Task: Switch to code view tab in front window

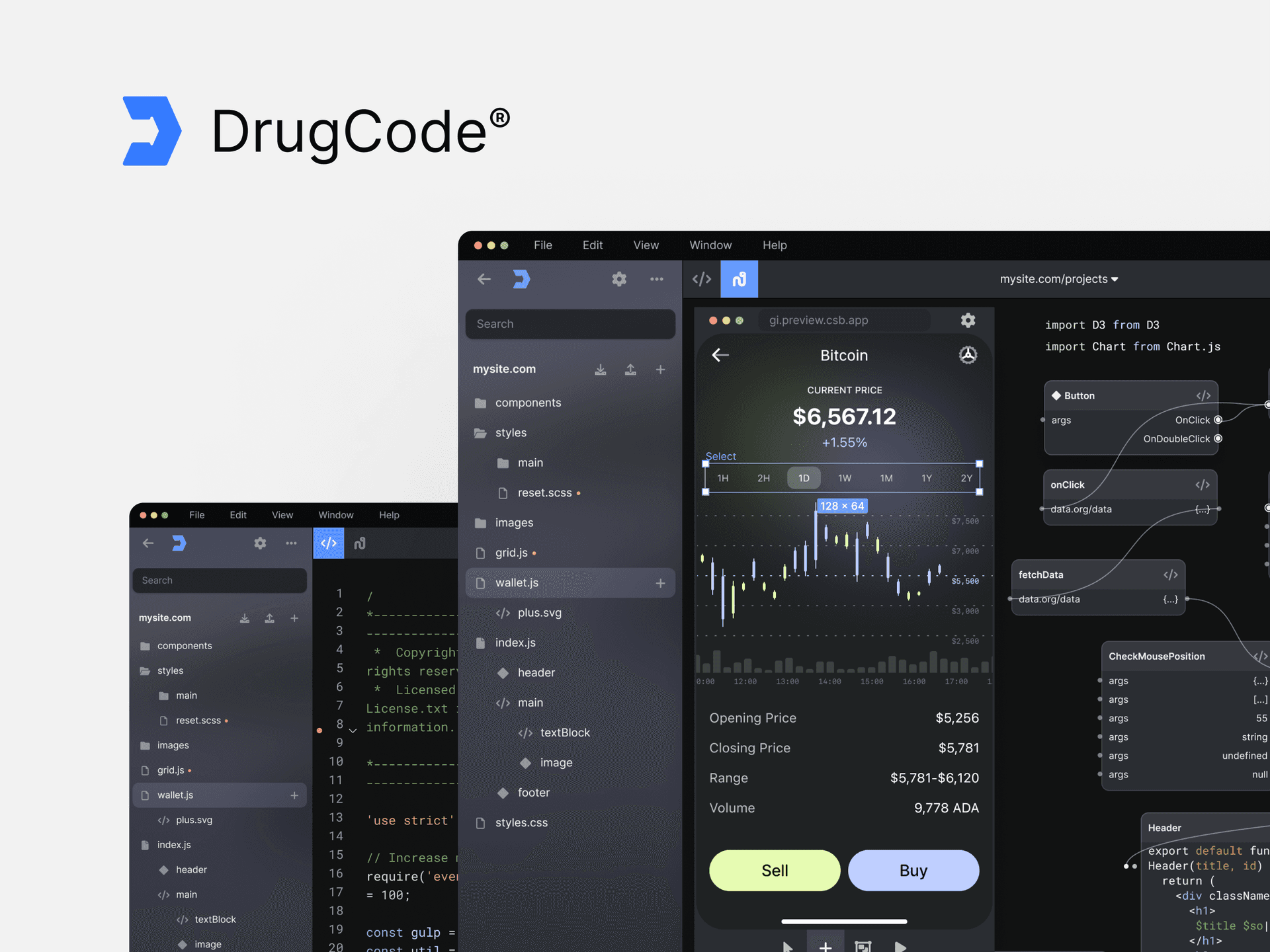Action: (702, 279)
